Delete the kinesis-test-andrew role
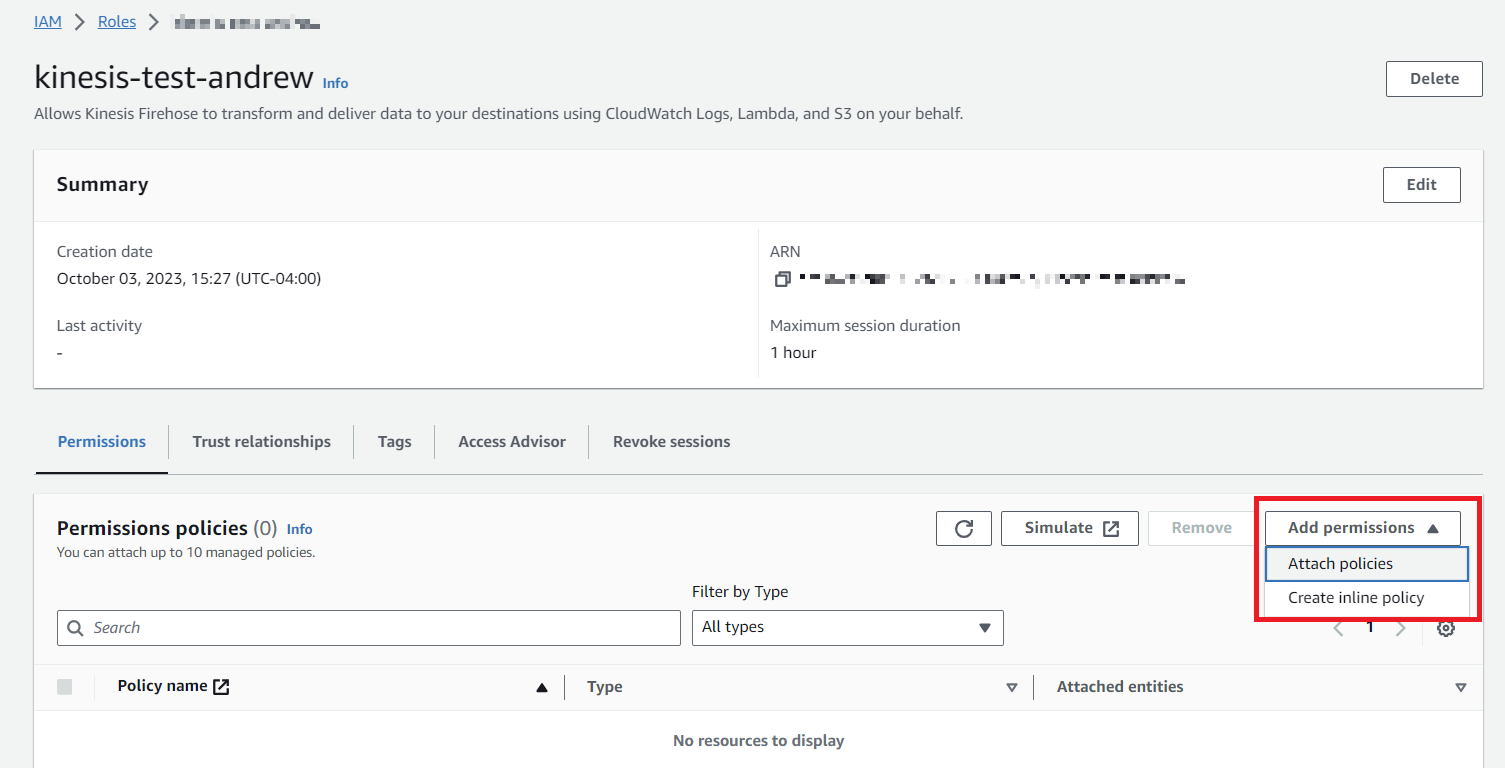The image size is (1505, 768). coord(1433,78)
